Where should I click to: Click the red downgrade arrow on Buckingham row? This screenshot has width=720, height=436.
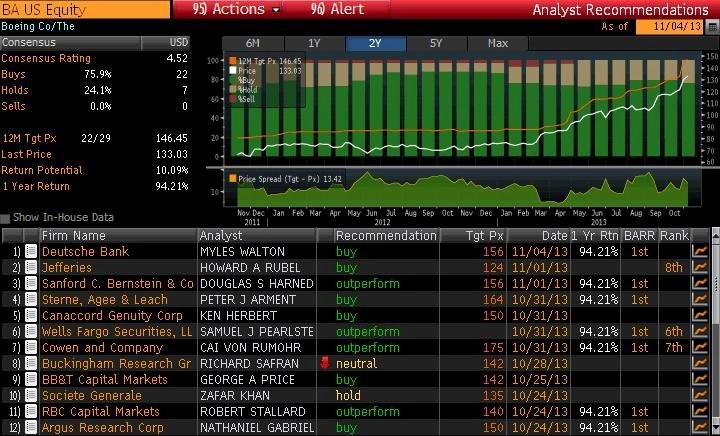click(325, 363)
